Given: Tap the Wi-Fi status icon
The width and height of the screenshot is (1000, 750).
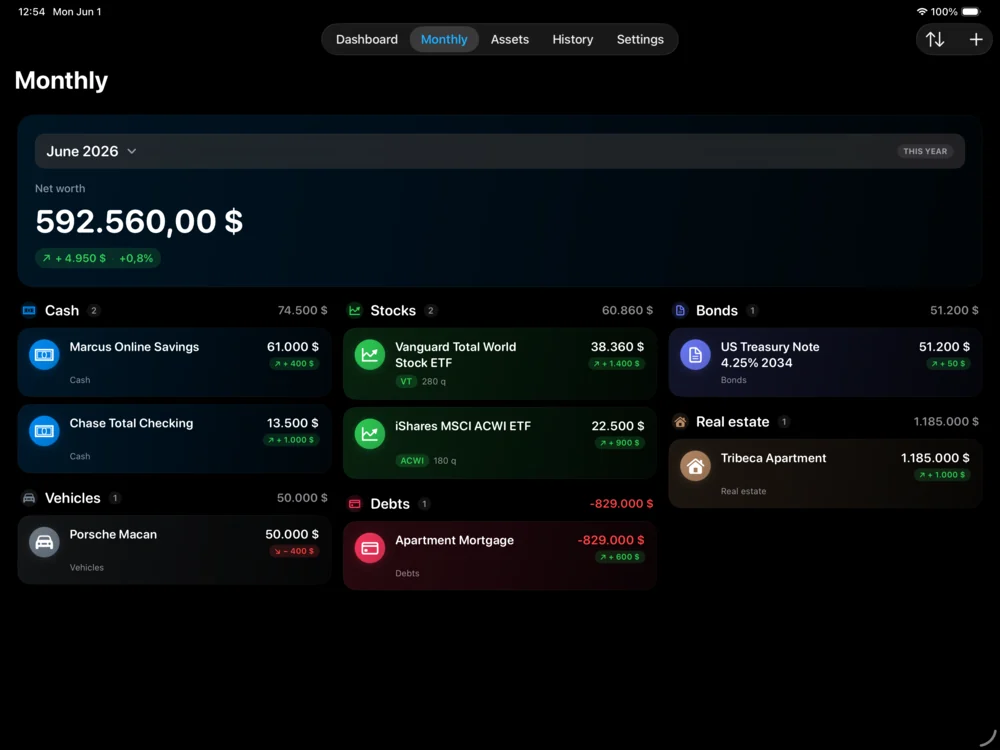Looking at the screenshot, I should pos(922,11).
